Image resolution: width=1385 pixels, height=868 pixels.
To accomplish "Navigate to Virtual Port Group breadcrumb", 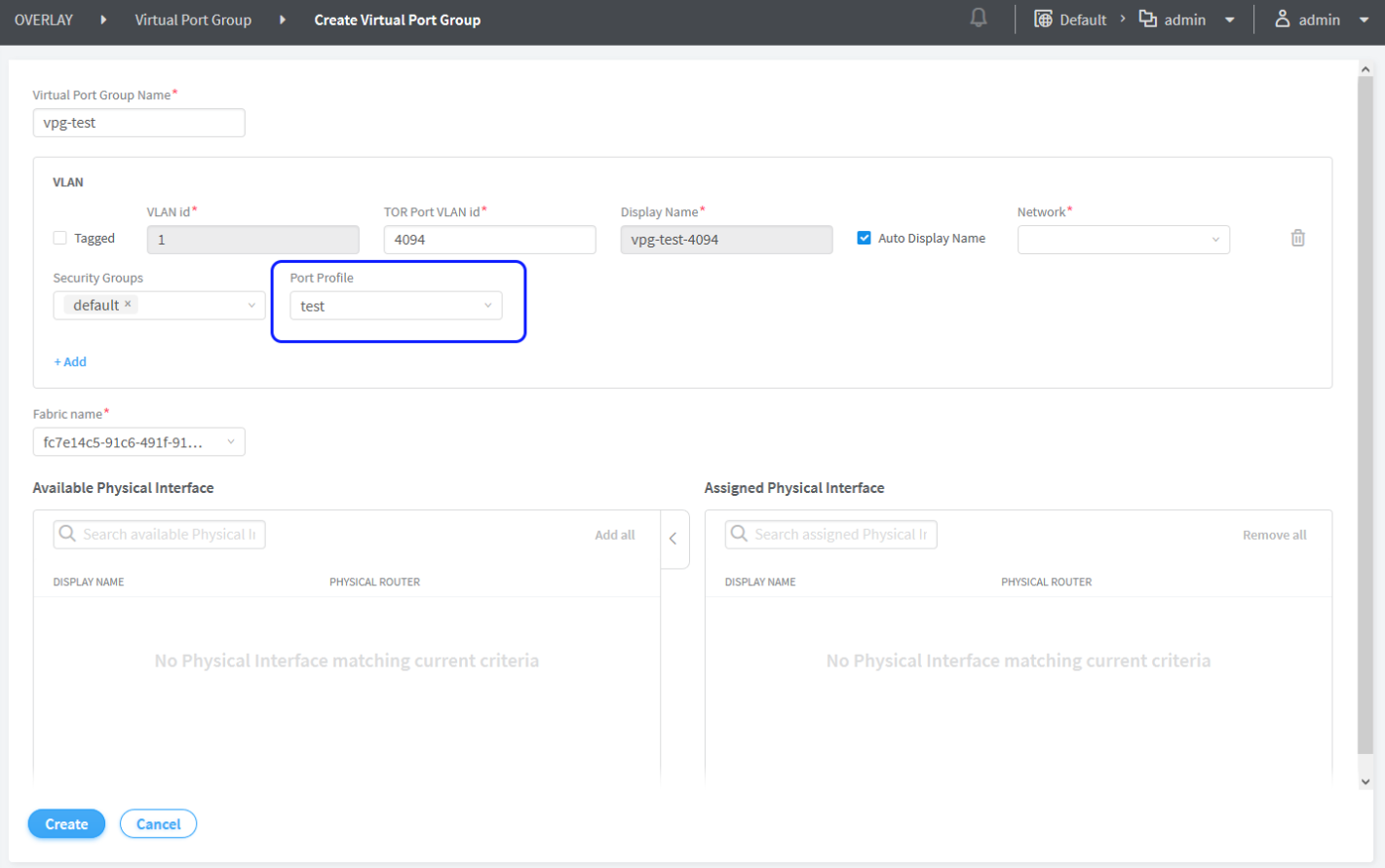I will [x=193, y=20].
